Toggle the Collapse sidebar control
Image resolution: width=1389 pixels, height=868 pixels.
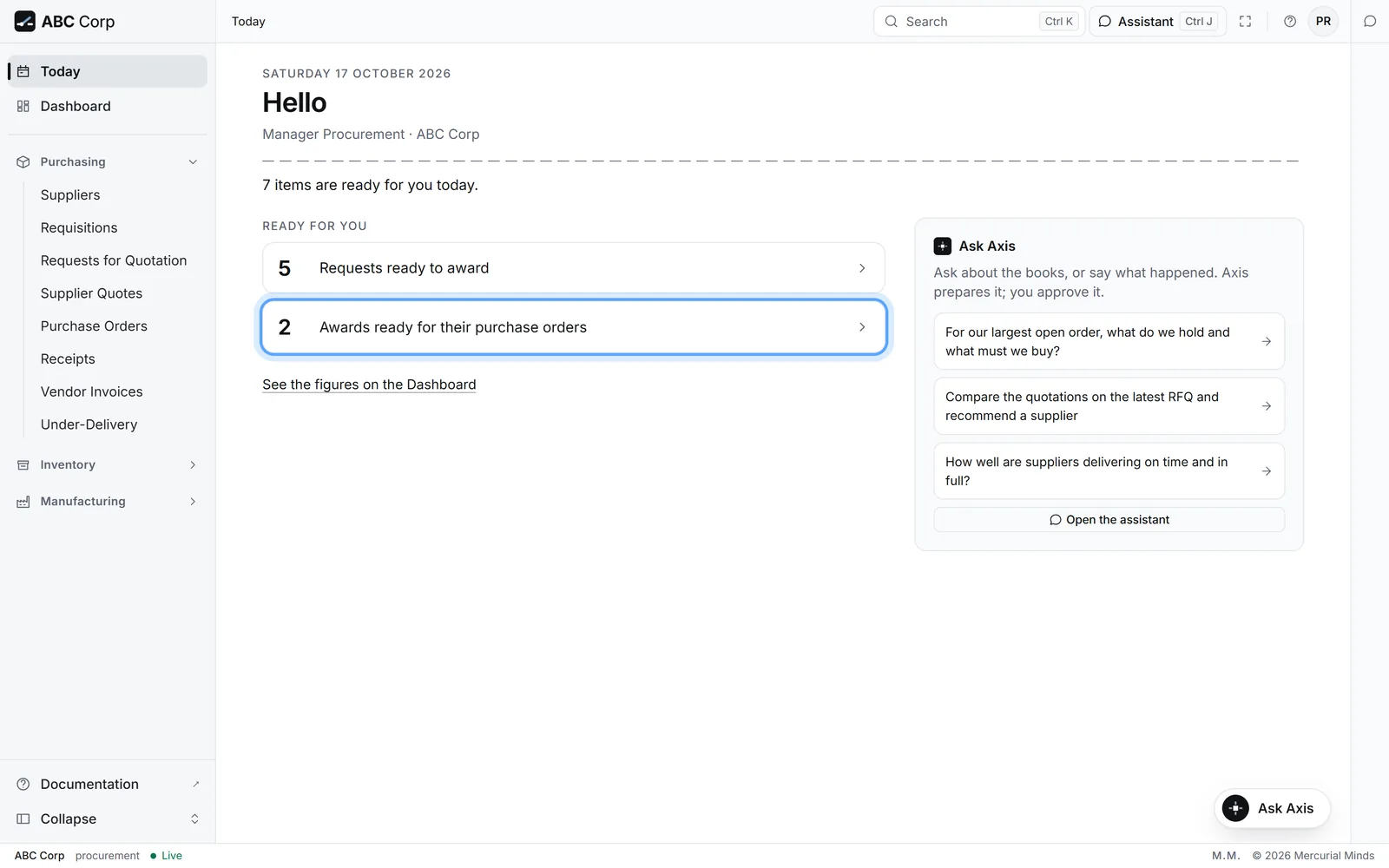tap(108, 819)
